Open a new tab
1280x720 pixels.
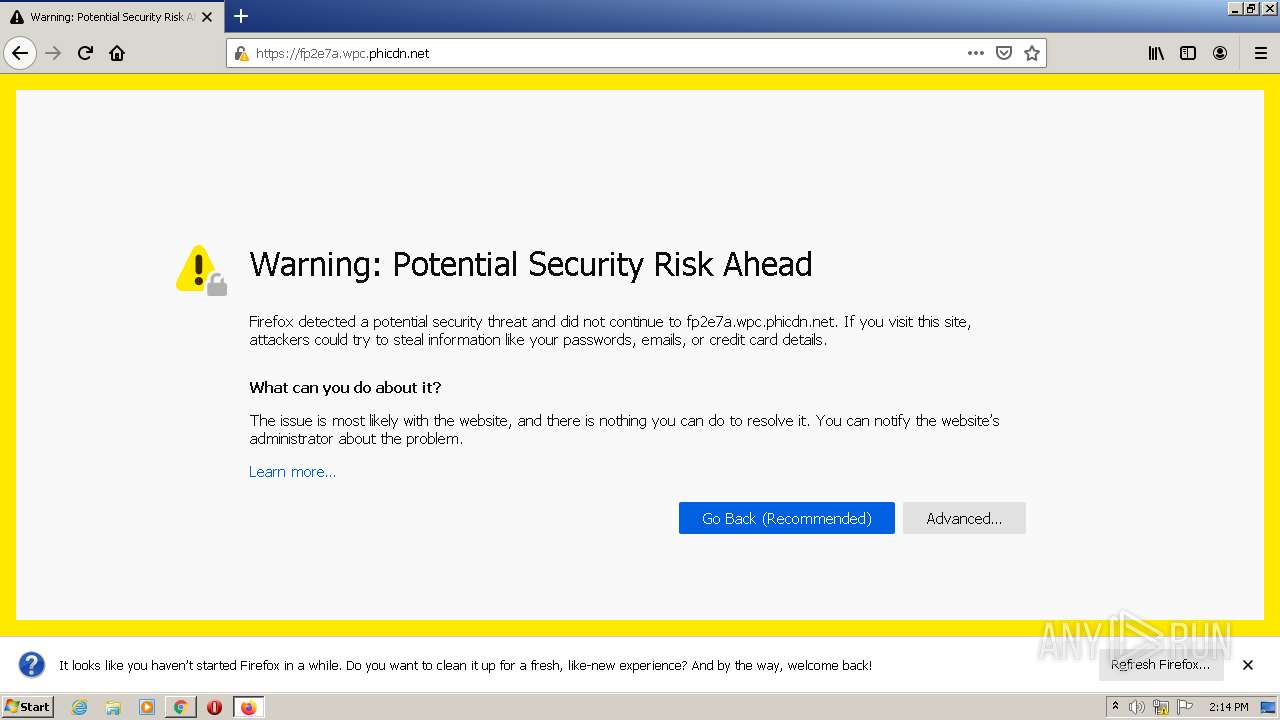pyautogui.click(x=241, y=16)
